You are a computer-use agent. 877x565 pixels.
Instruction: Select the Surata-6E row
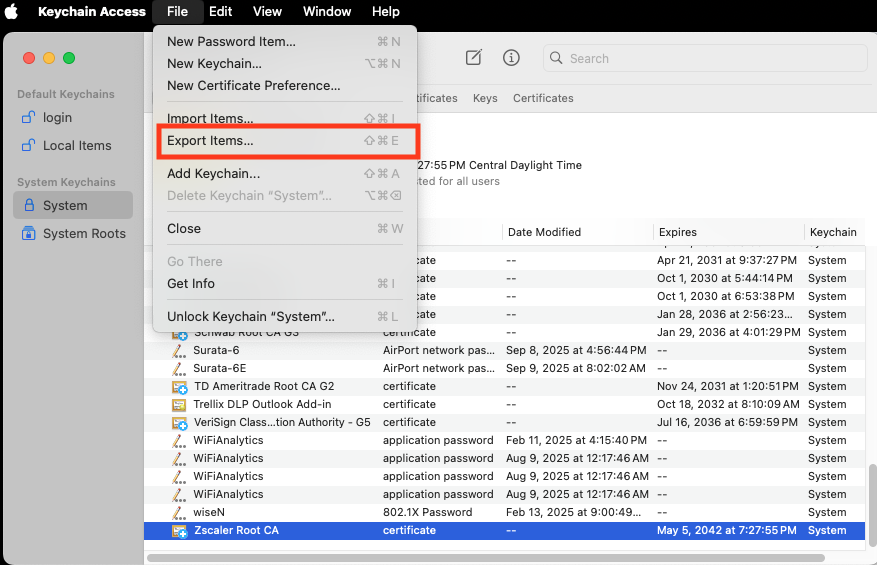tap(504, 368)
